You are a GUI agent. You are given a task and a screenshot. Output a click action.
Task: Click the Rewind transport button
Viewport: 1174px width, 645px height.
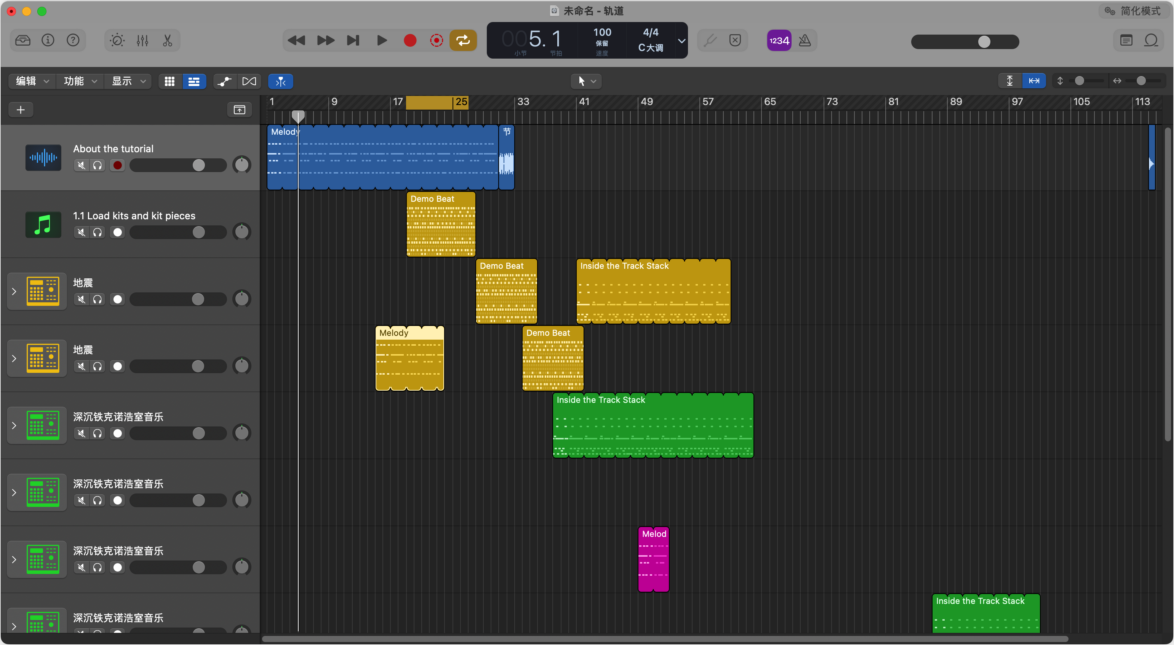[296, 40]
